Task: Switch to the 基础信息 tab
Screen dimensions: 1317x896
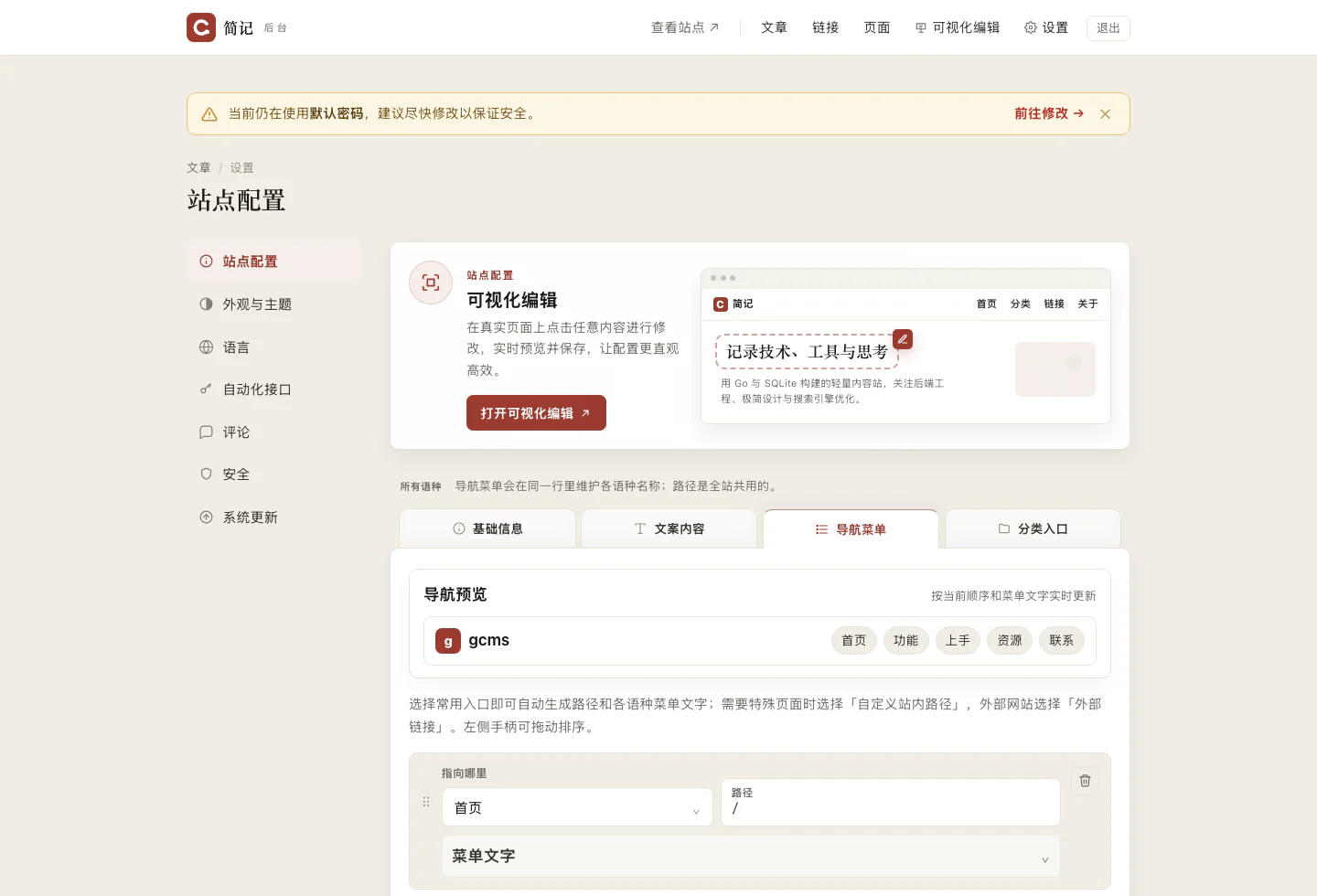Action: (x=487, y=528)
